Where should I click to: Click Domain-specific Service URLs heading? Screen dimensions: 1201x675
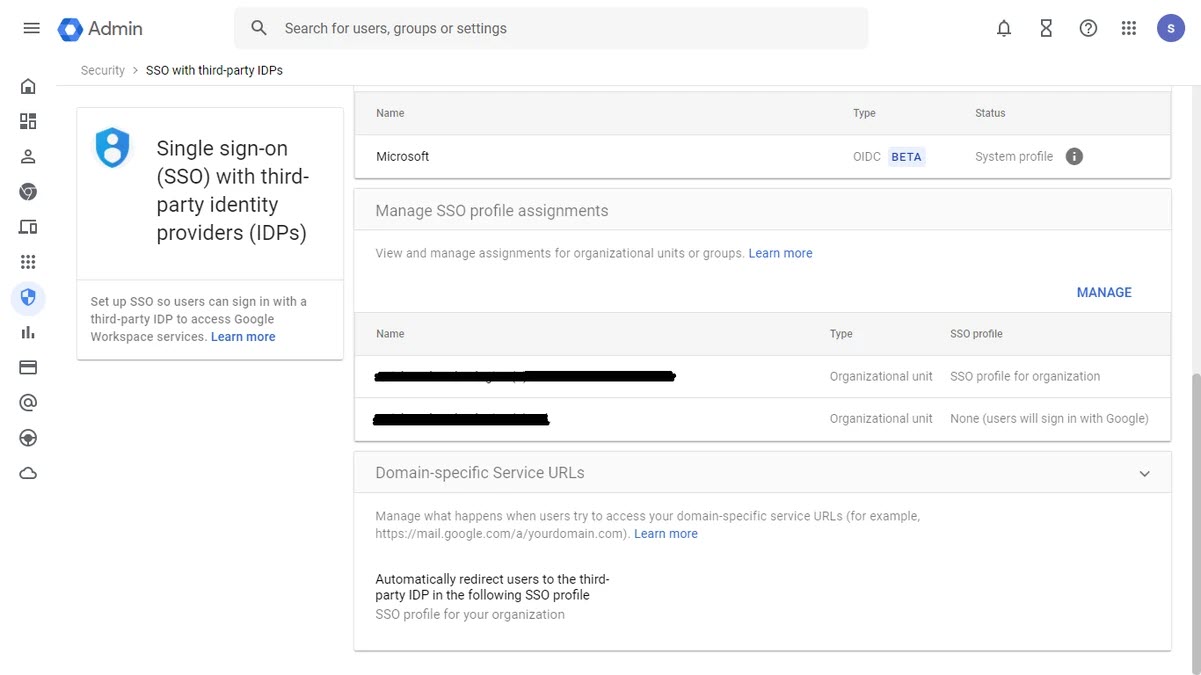click(x=480, y=473)
